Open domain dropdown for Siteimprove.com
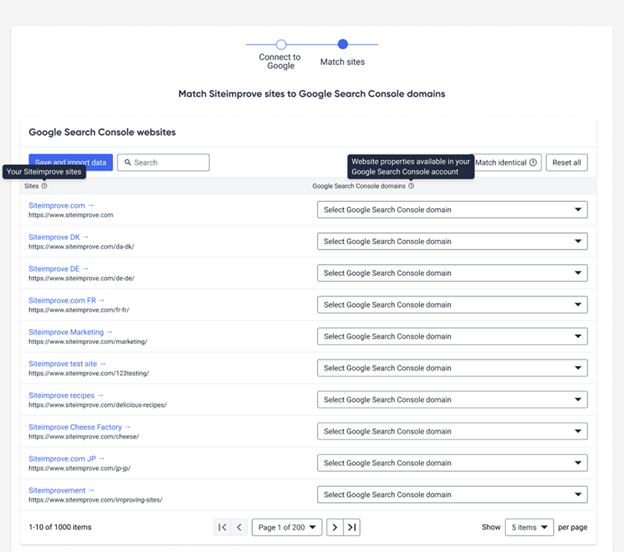This screenshot has height=552, width=624. click(452, 210)
